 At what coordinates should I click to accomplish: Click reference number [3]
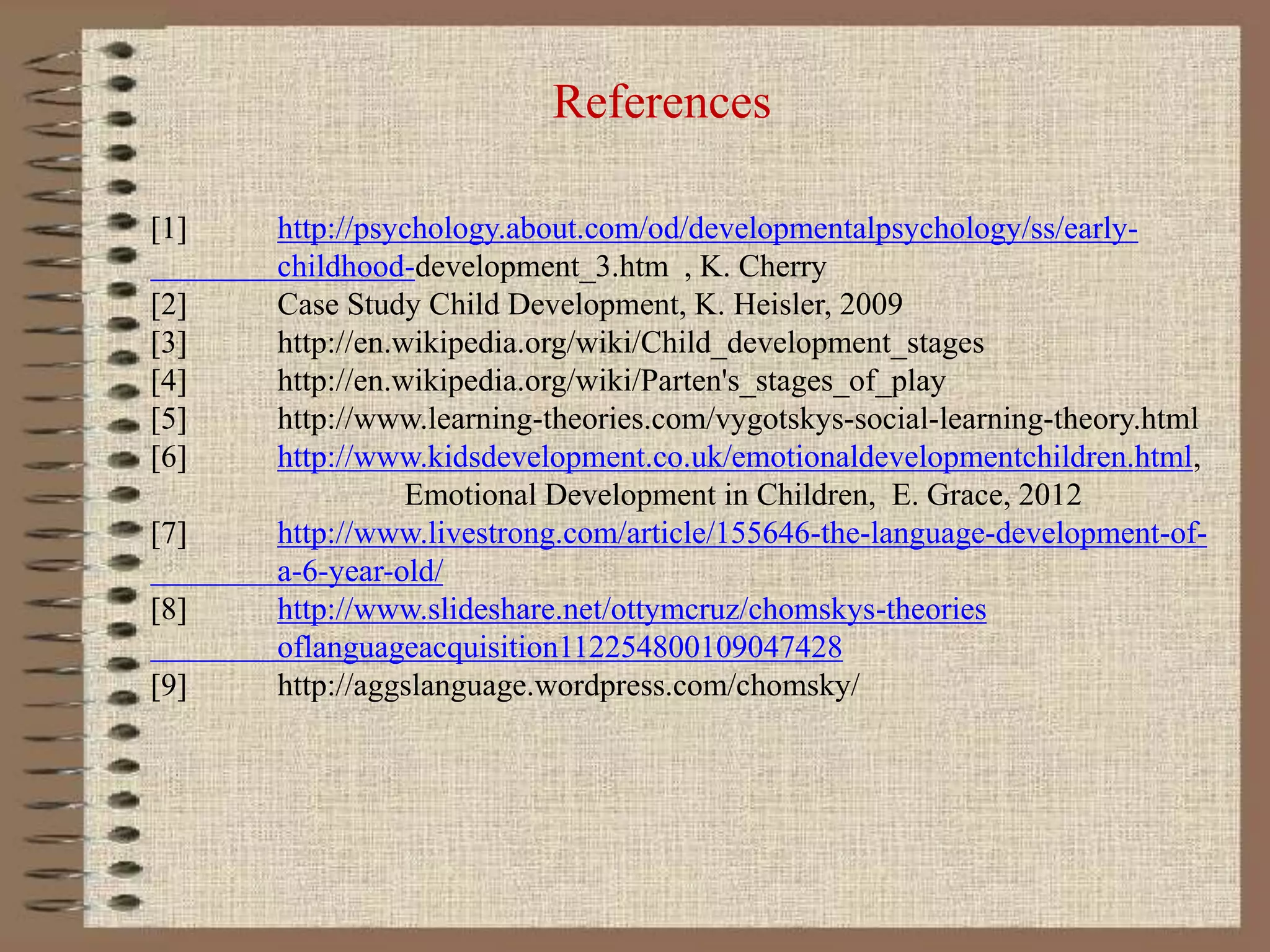point(169,343)
